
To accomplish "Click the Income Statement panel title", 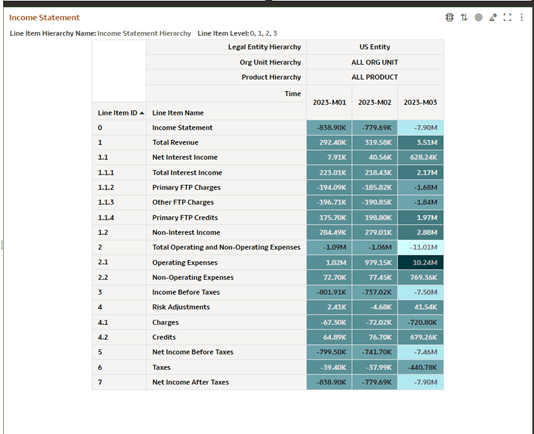I will pos(44,17).
